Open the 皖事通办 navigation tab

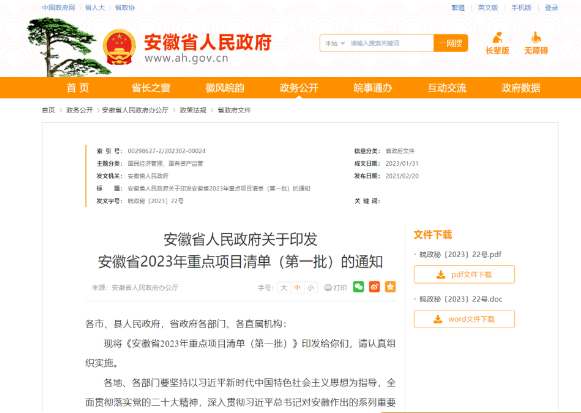(373, 88)
